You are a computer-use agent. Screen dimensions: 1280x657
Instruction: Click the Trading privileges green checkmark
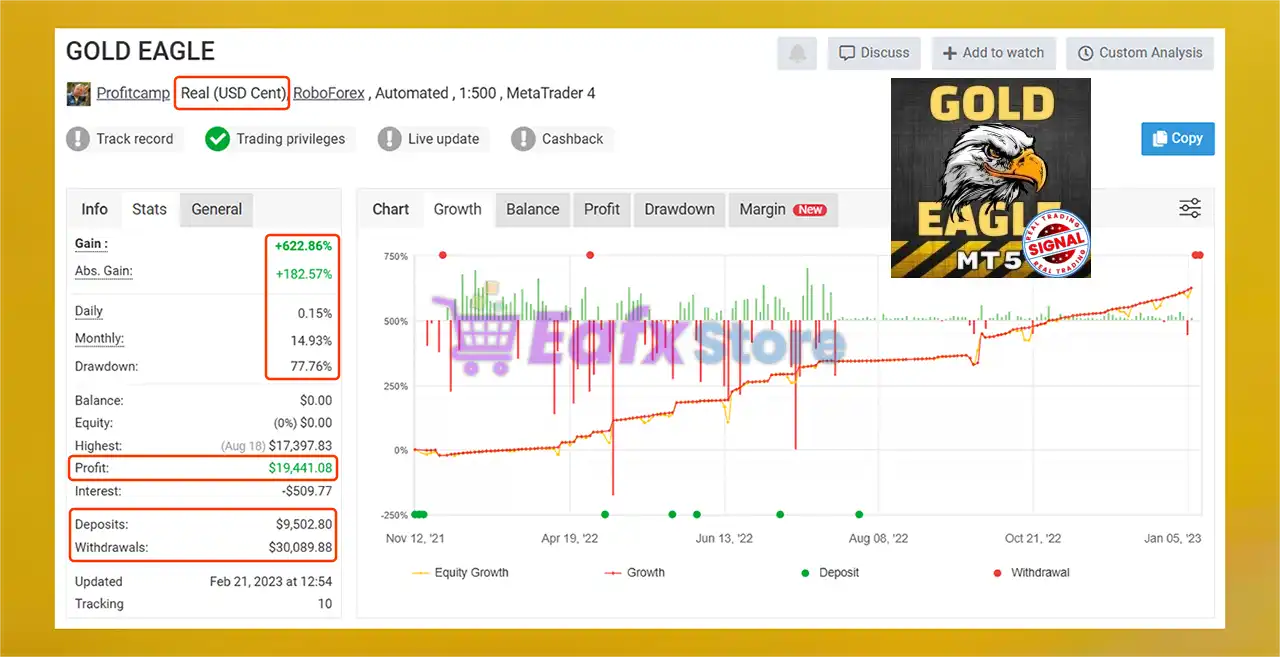point(218,139)
